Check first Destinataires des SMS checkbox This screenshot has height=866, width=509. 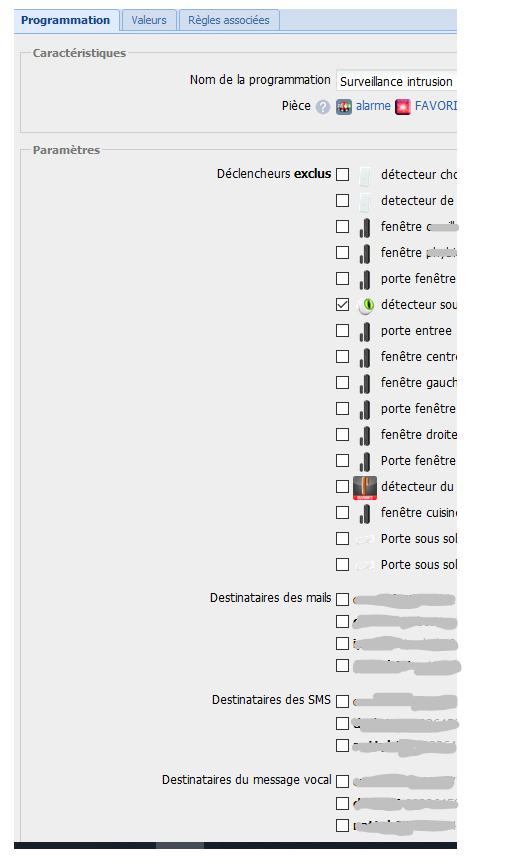342,701
